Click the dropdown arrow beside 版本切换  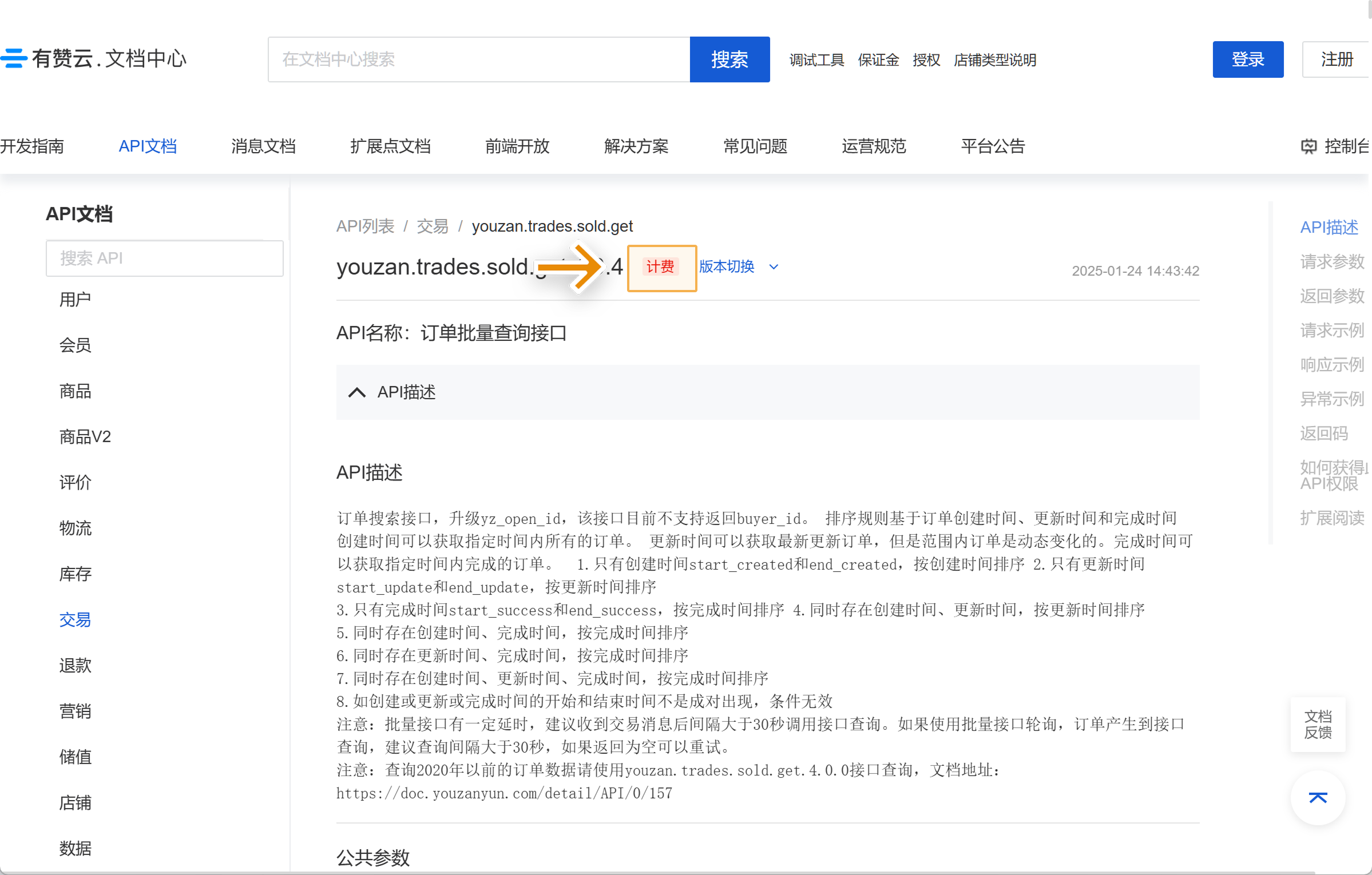[x=774, y=267]
